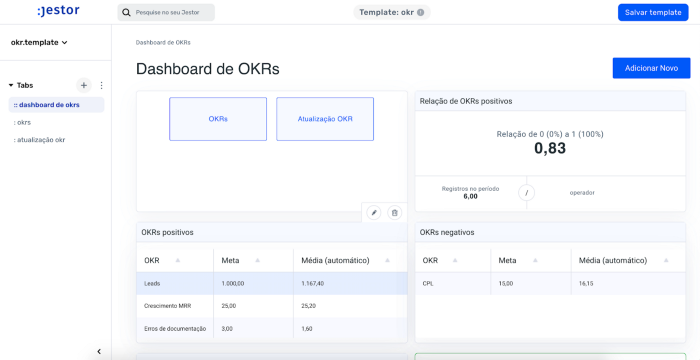Screen dimensions: 700x360
Task: Sort OKRs negativos by OKR column
Action: pyautogui.click(x=454, y=260)
